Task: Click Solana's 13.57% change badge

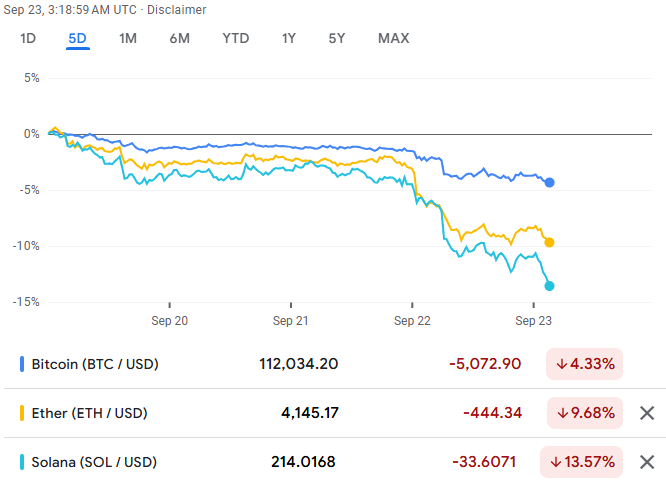Action: click(x=585, y=462)
